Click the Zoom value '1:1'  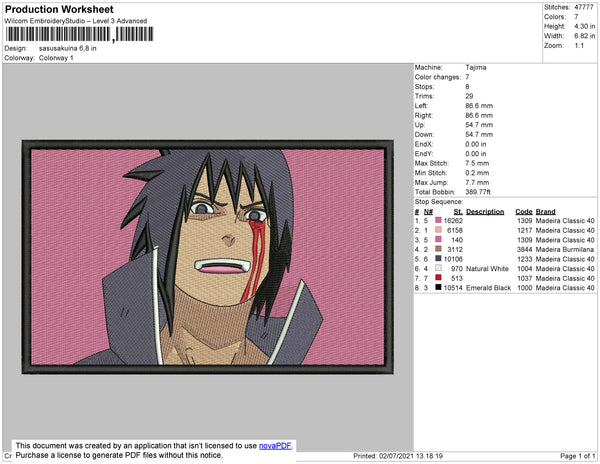579,46
